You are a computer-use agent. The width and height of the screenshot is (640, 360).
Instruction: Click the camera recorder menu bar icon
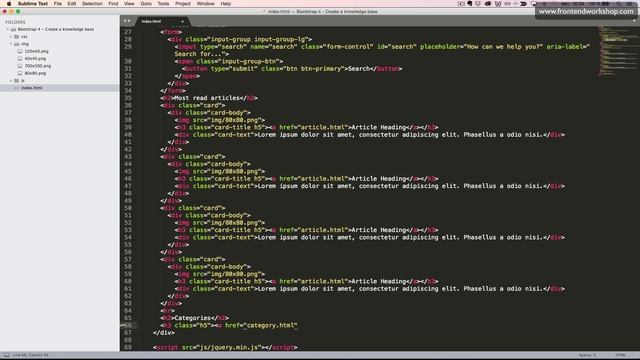pyautogui.click(x=461, y=4)
